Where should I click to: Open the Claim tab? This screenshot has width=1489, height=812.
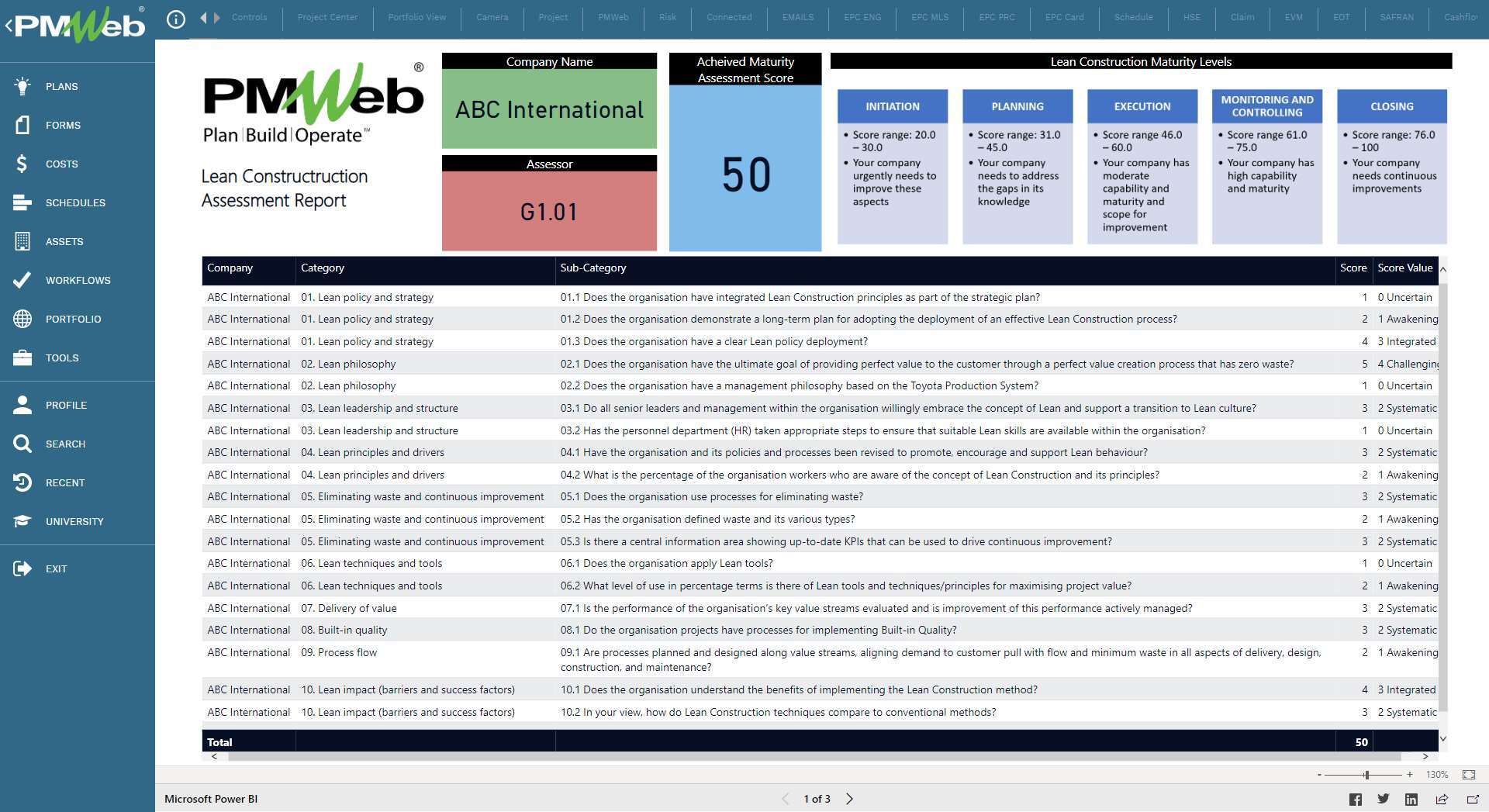pos(1242,17)
